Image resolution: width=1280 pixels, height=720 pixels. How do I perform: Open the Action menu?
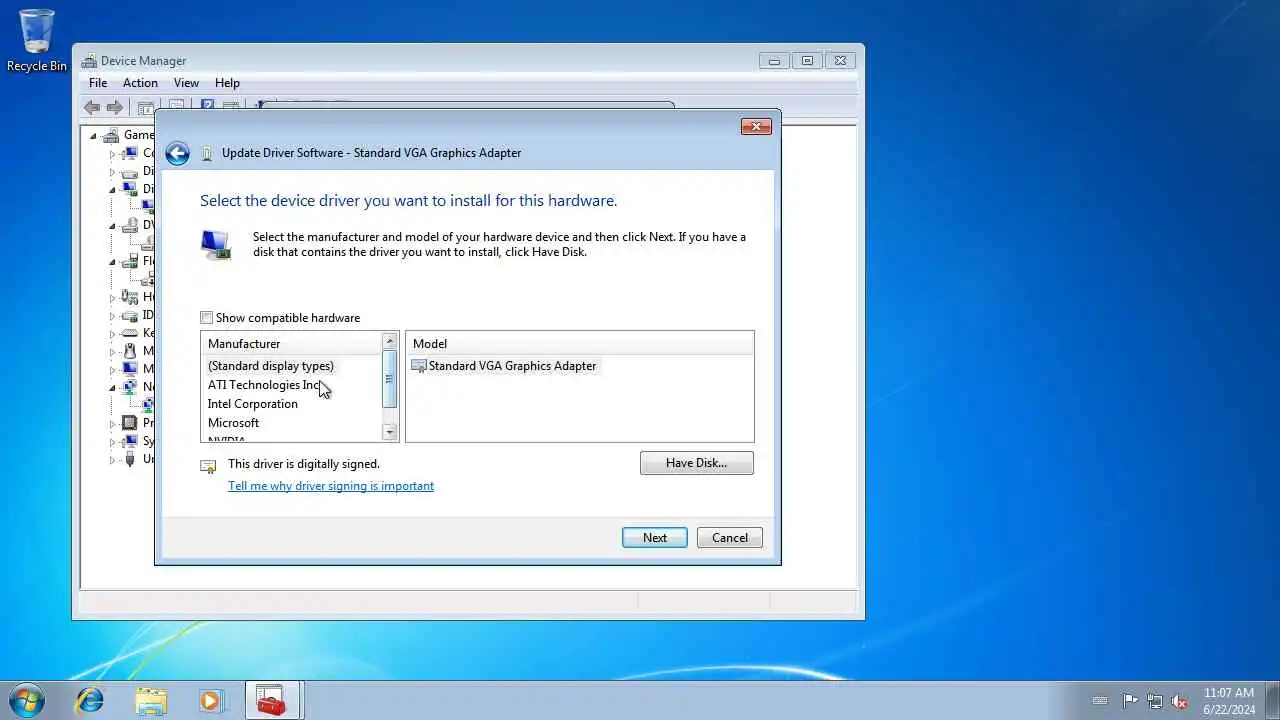pos(140,83)
